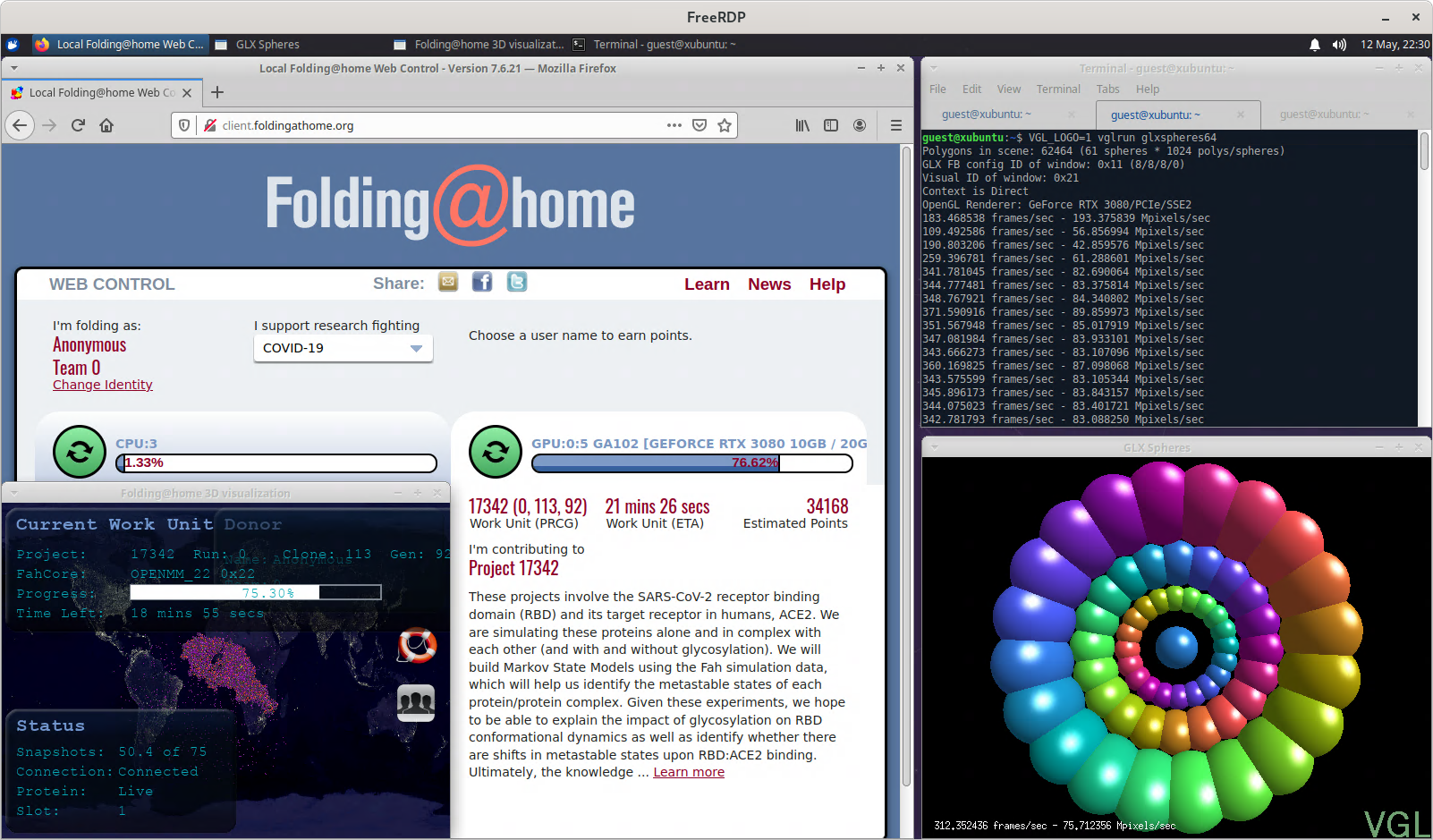Follow the Learn more link
This screenshot has height=840, width=1433.
tap(689, 772)
